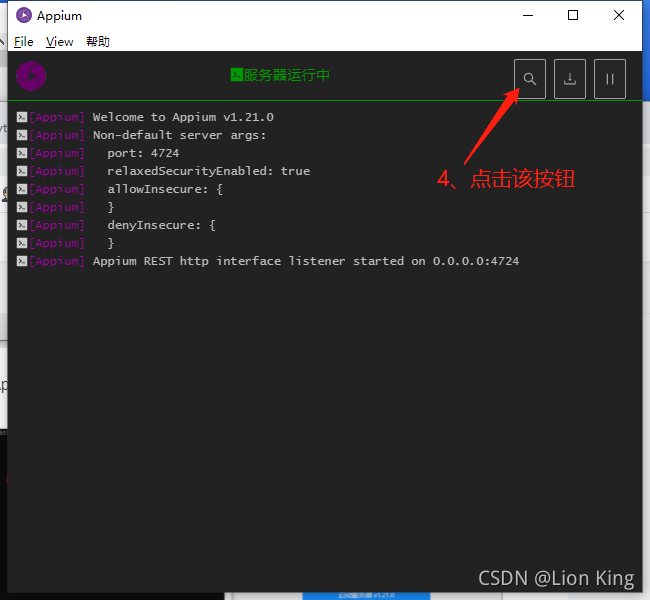Select the 'port: 4724' log line

143,153
